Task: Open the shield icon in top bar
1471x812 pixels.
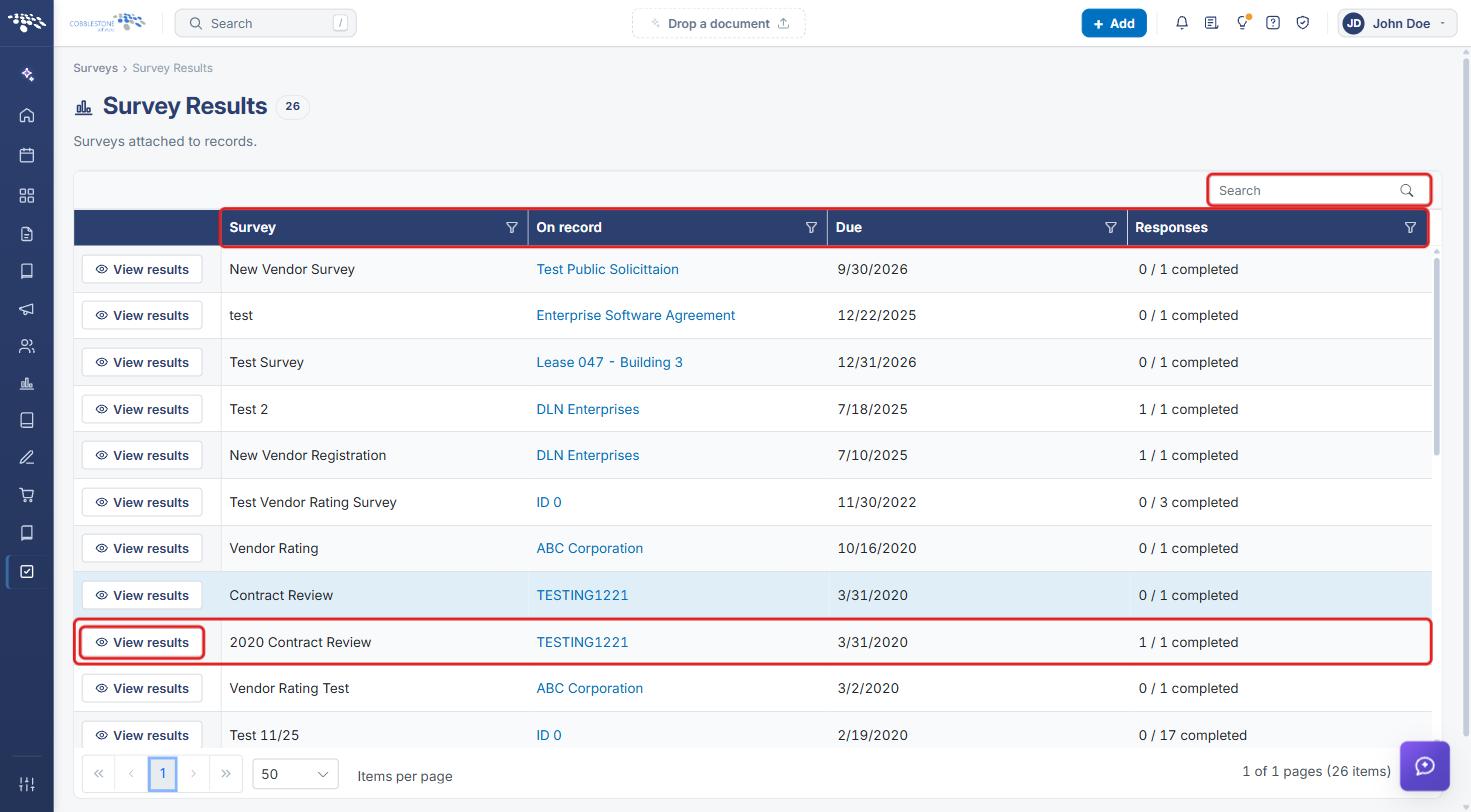Action: [1303, 23]
